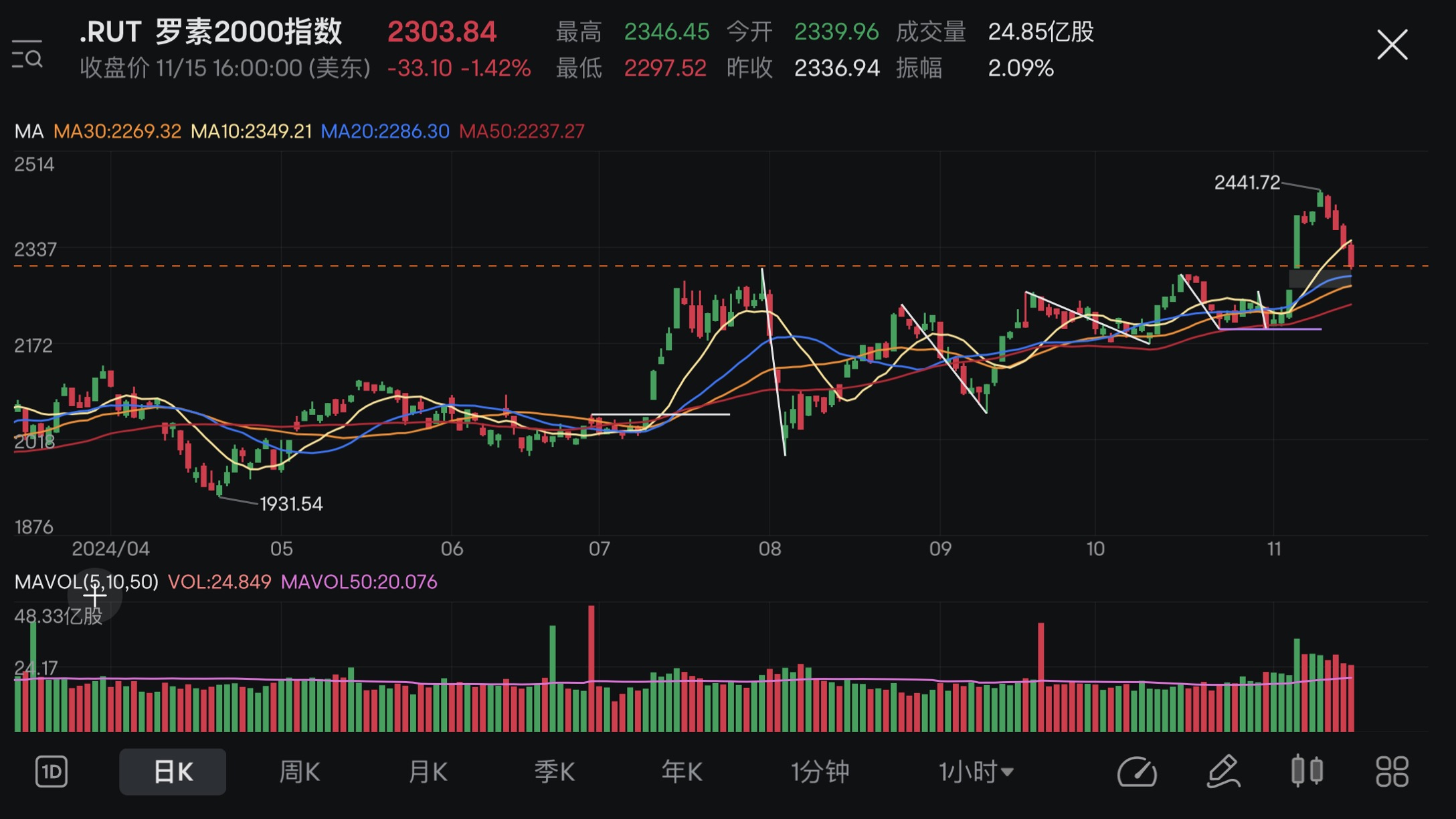Click the 08 month axis label

click(x=769, y=549)
